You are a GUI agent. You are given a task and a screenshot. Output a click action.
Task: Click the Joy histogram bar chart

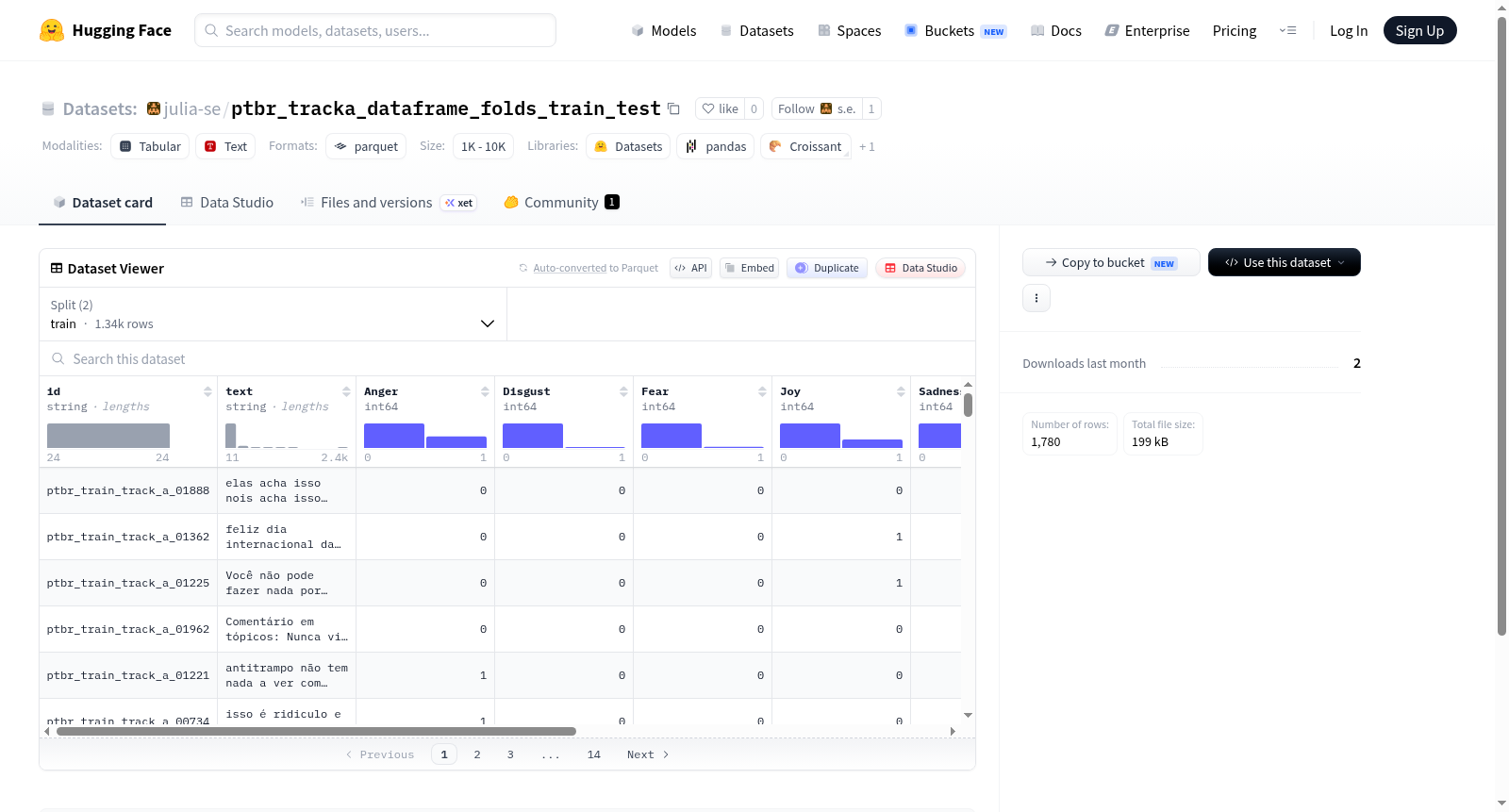[x=841, y=436]
